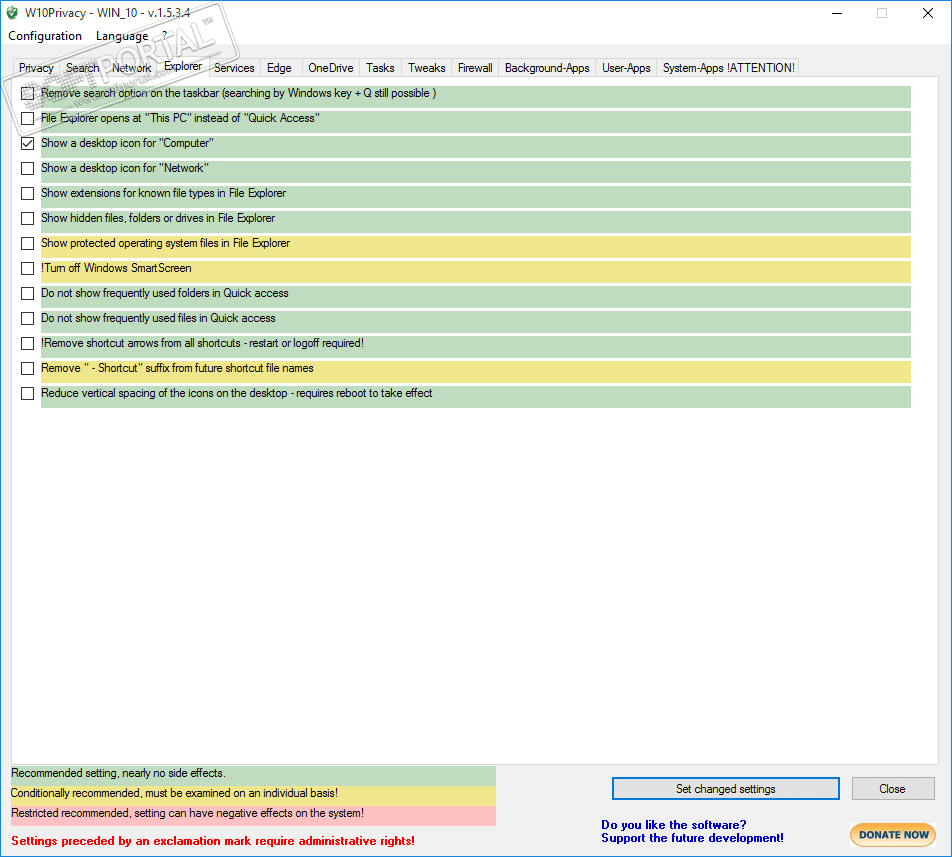This screenshot has width=952, height=857.
Task: Click the red administrative rights notice text
Action: click(x=213, y=841)
